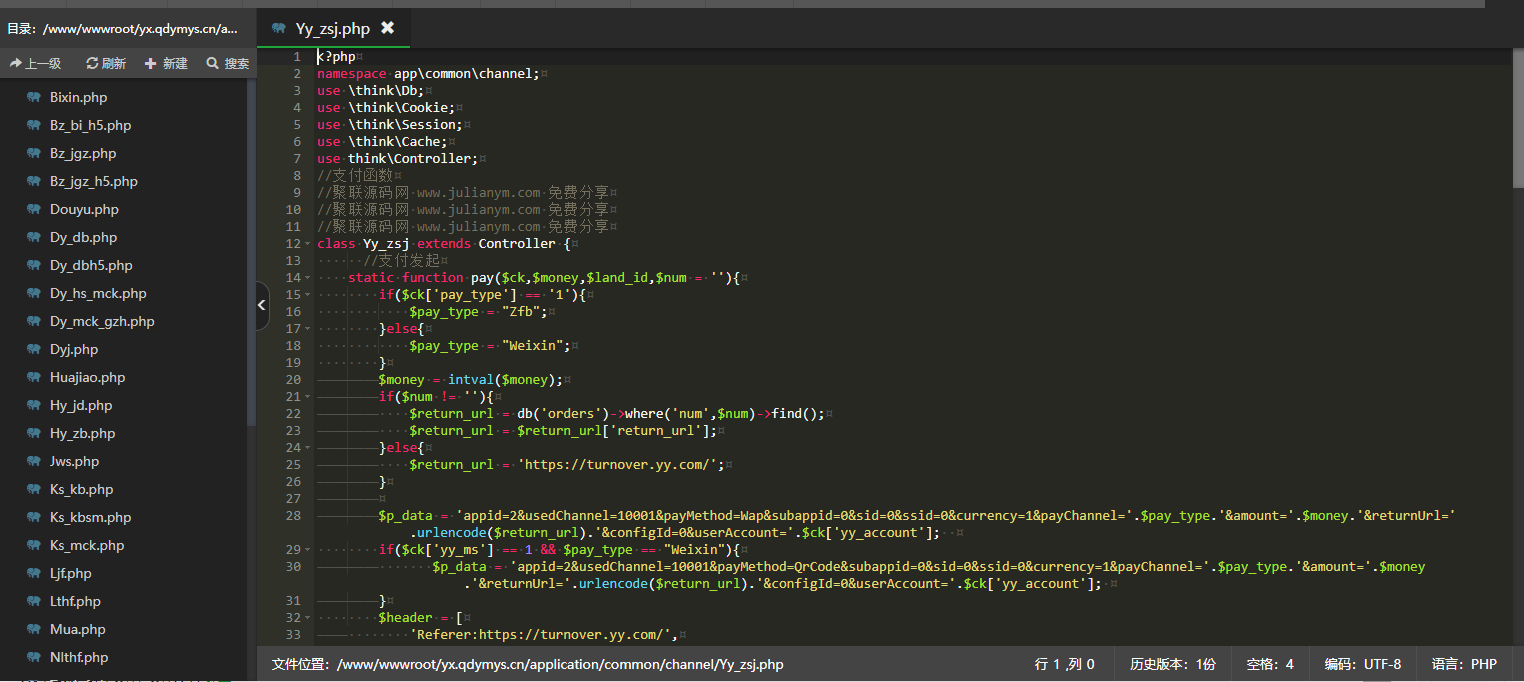Create a new item with 新建

point(166,63)
